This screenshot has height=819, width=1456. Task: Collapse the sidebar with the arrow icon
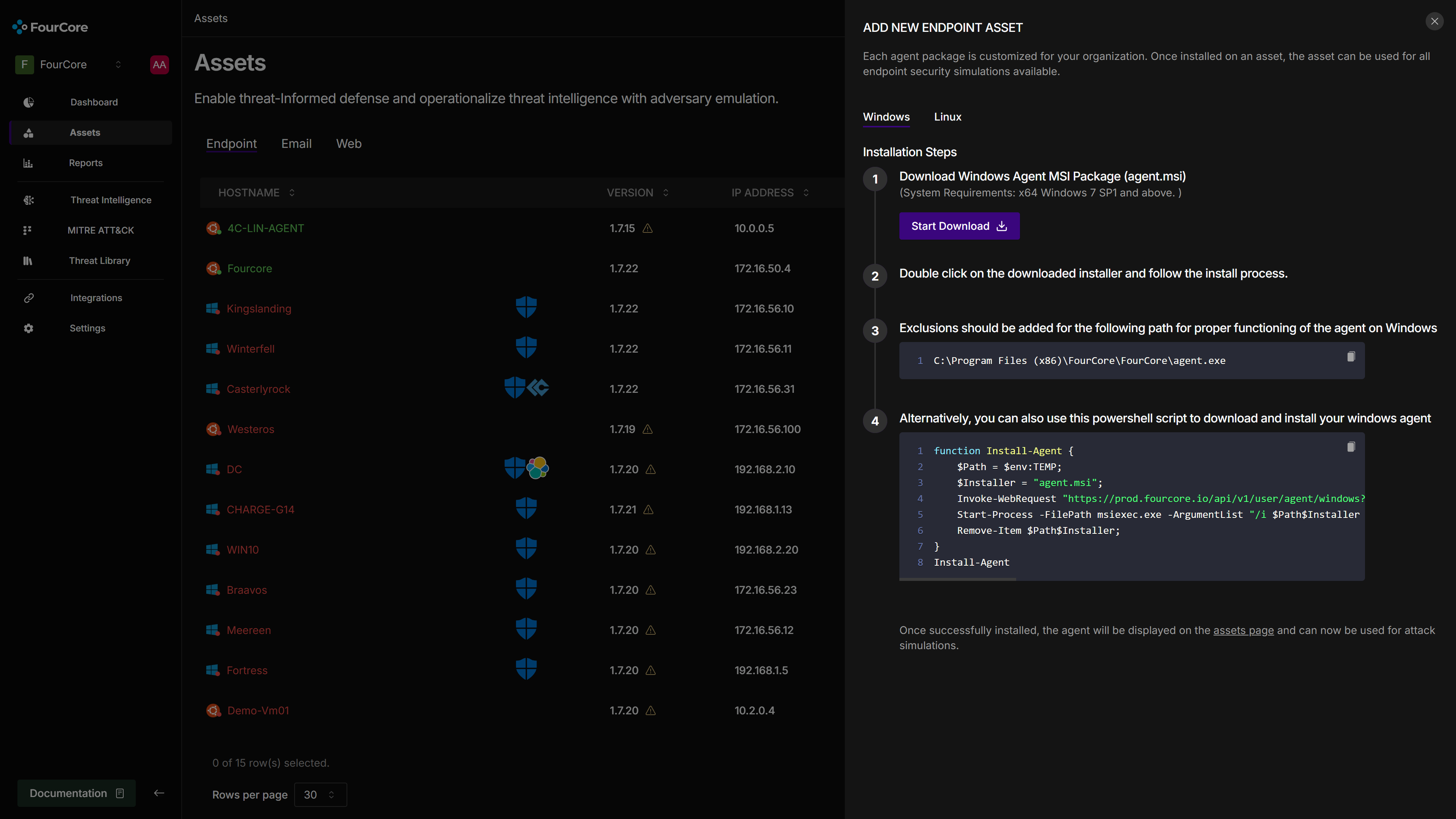click(159, 793)
